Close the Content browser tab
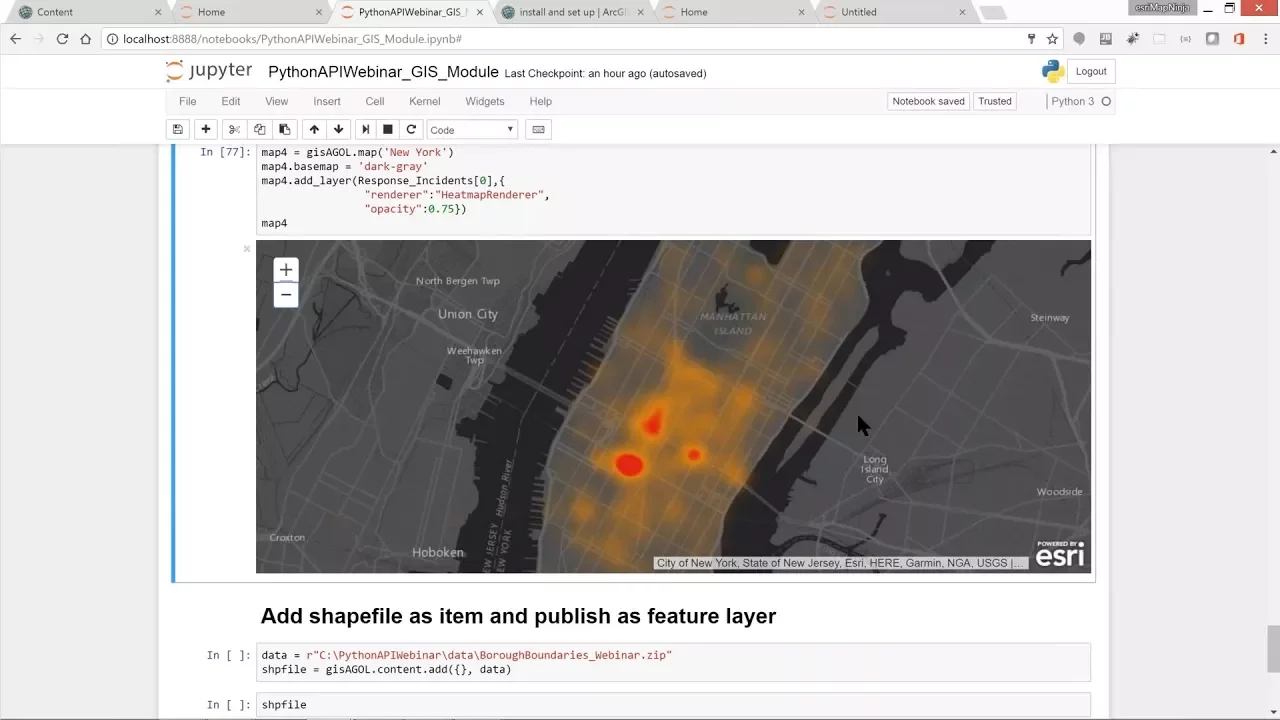This screenshot has height=720, width=1280. click(x=158, y=12)
